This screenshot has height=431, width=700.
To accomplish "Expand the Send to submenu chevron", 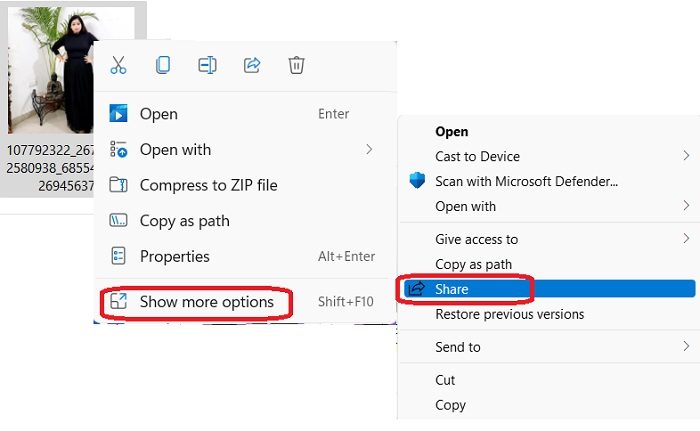I will pyautogui.click(x=686, y=346).
